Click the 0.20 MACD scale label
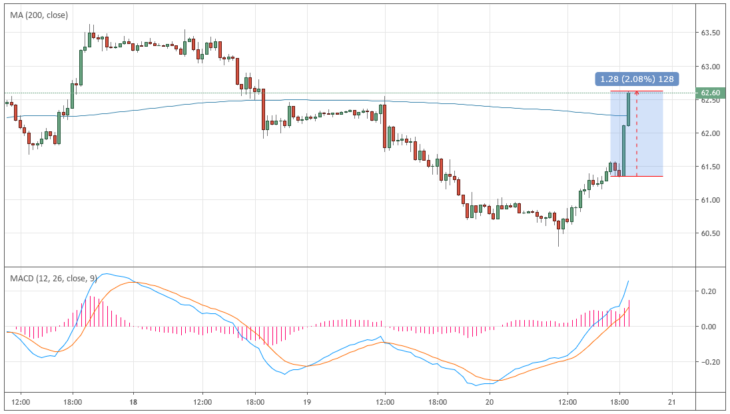The image size is (730, 414). [709, 292]
